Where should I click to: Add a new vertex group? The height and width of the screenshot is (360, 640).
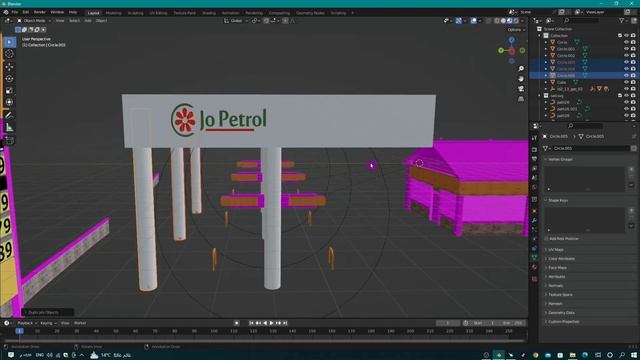(x=631, y=169)
